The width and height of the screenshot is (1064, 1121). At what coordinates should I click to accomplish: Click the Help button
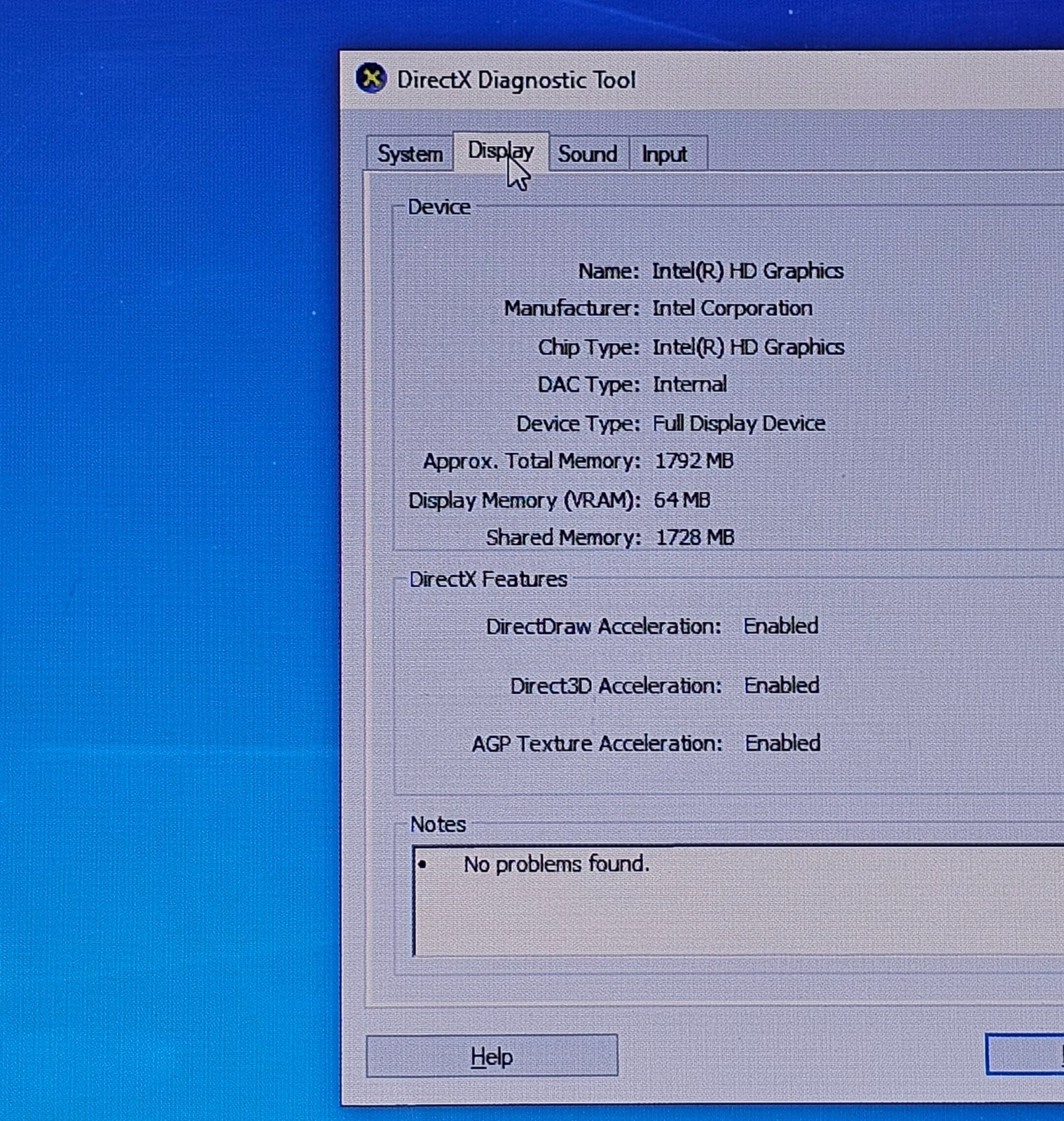click(x=492, y=1056)
